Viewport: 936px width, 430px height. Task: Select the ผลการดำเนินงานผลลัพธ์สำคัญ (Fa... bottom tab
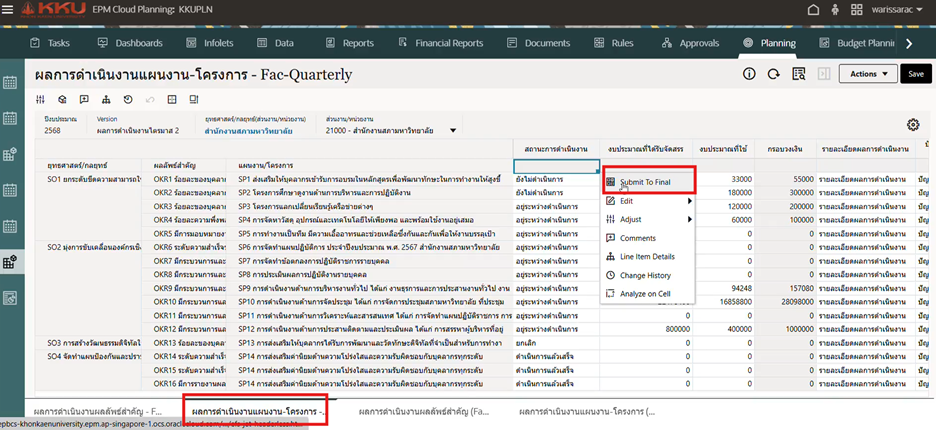click(x=422, y=412)
